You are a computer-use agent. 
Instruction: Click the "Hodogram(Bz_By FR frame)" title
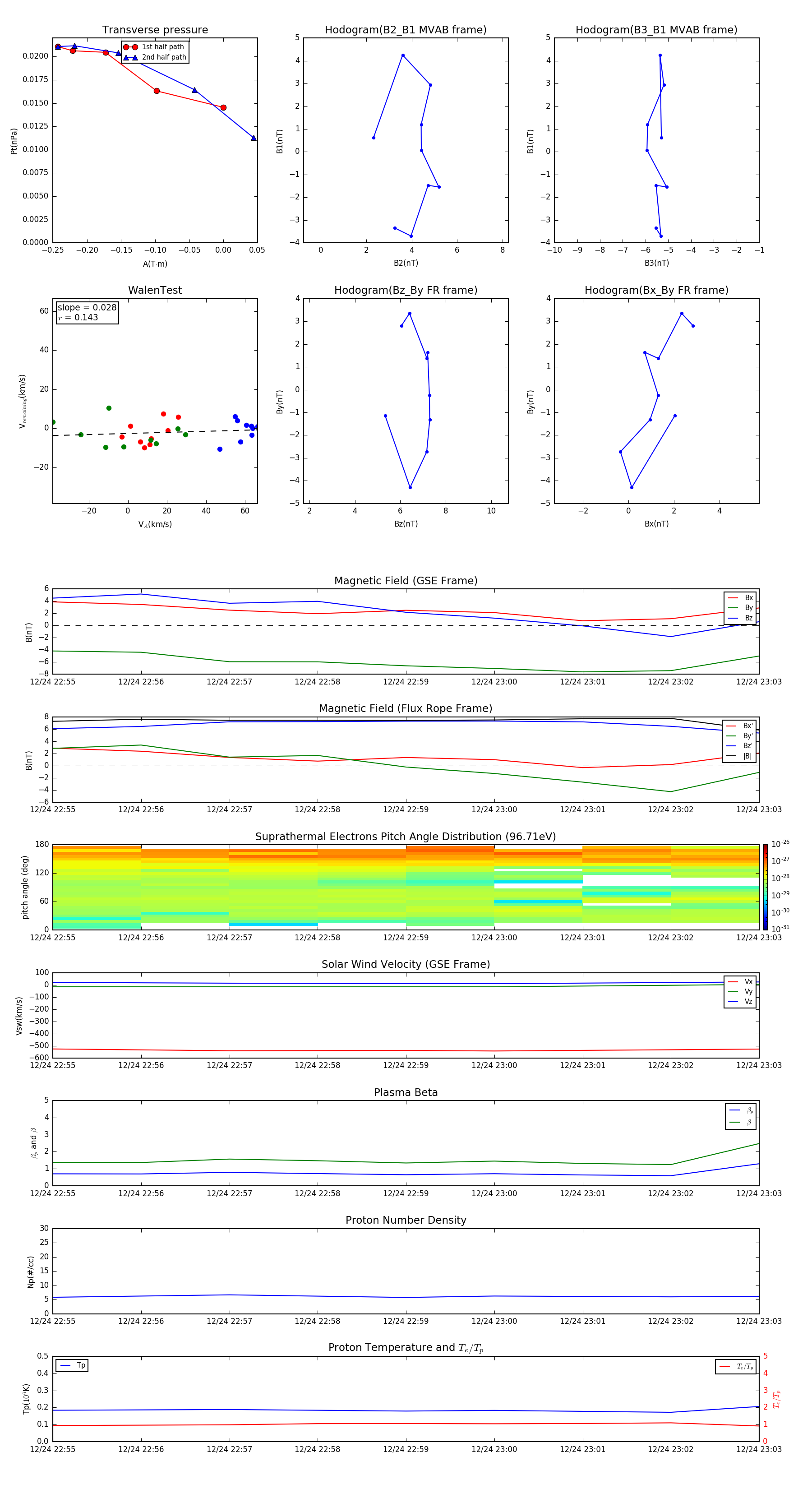coord(406,290)
